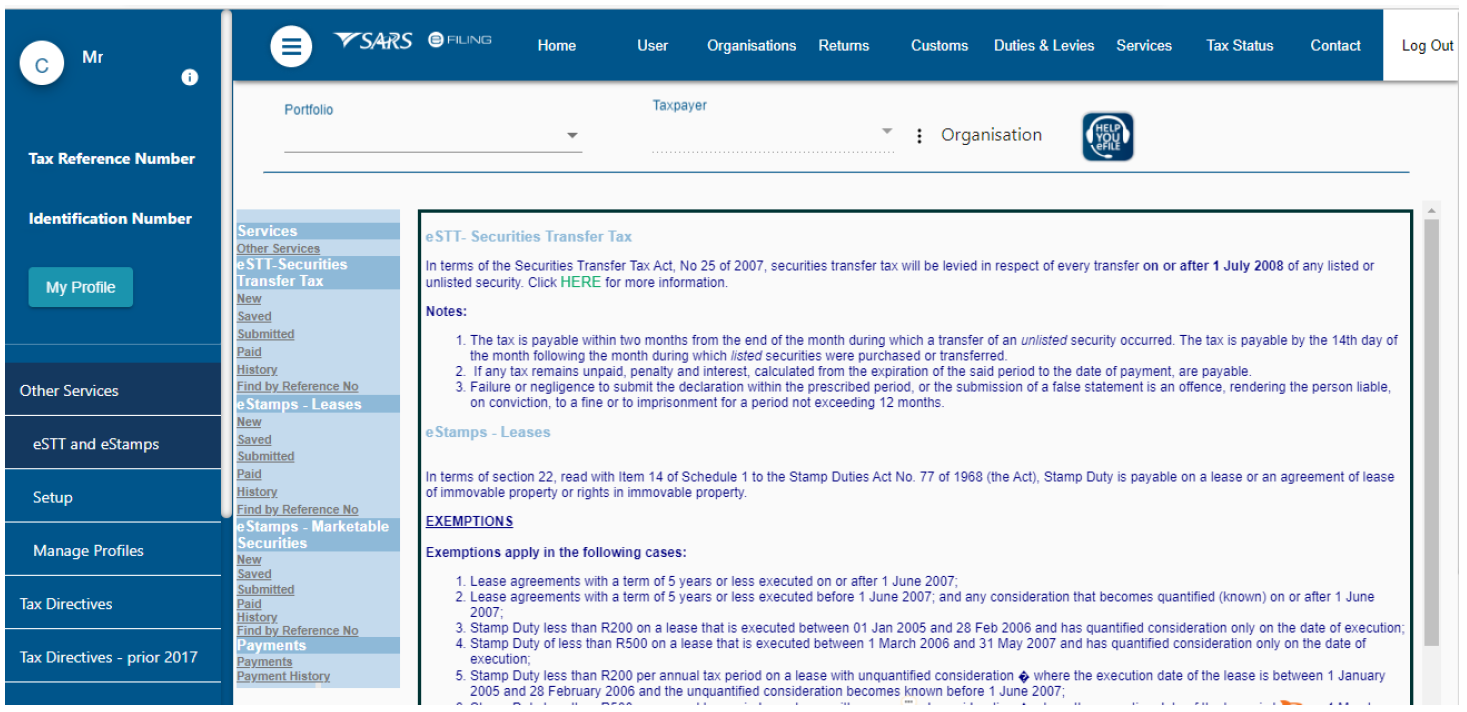1467x712 pixels.
Task: Click History under eStamps - Leases
Action: (257, 492)
